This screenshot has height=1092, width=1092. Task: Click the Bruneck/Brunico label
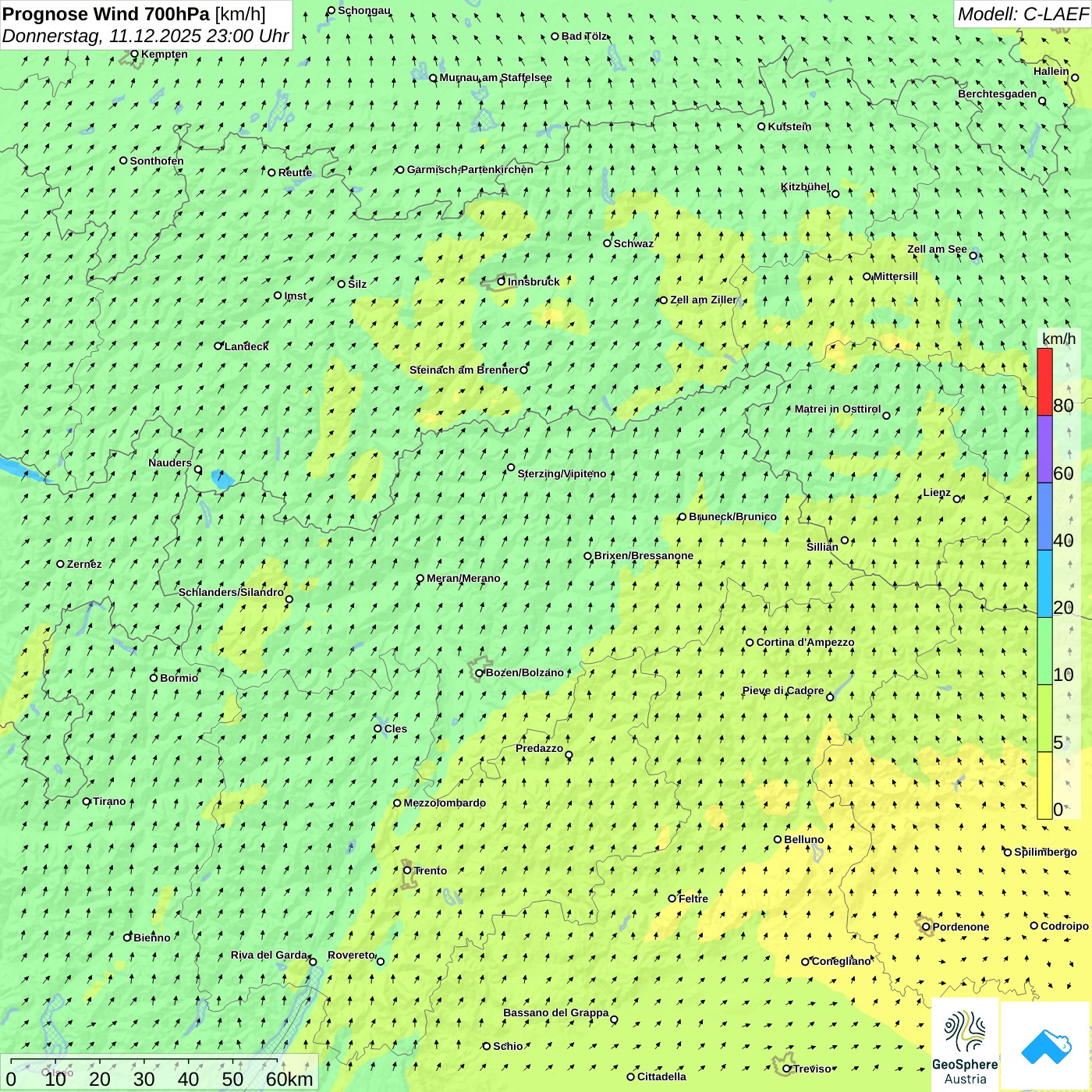click(732, 516)
